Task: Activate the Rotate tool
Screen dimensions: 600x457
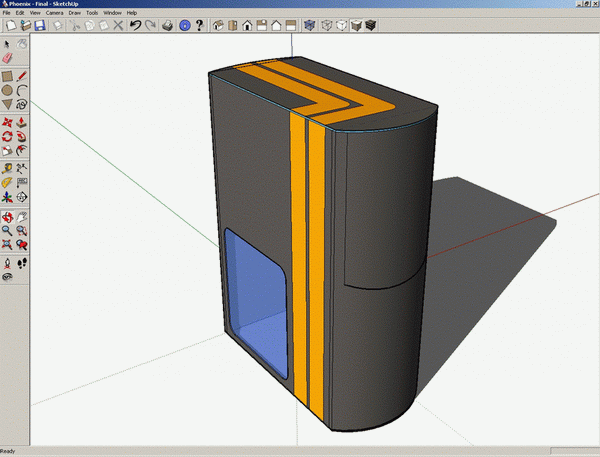Action: pyautogui.click(x=7, y=136)
